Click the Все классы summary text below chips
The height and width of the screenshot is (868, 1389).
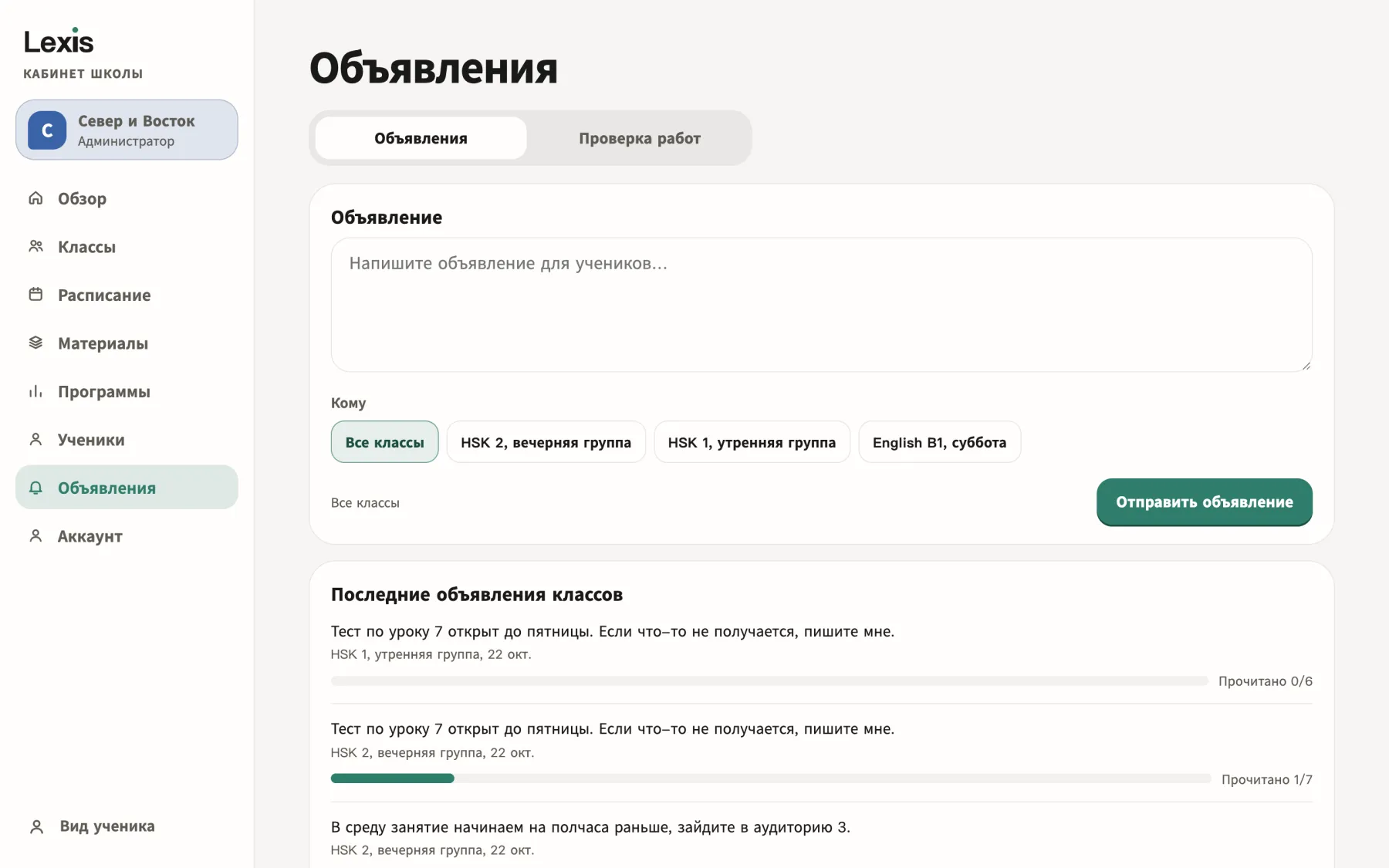coord(365,502)
